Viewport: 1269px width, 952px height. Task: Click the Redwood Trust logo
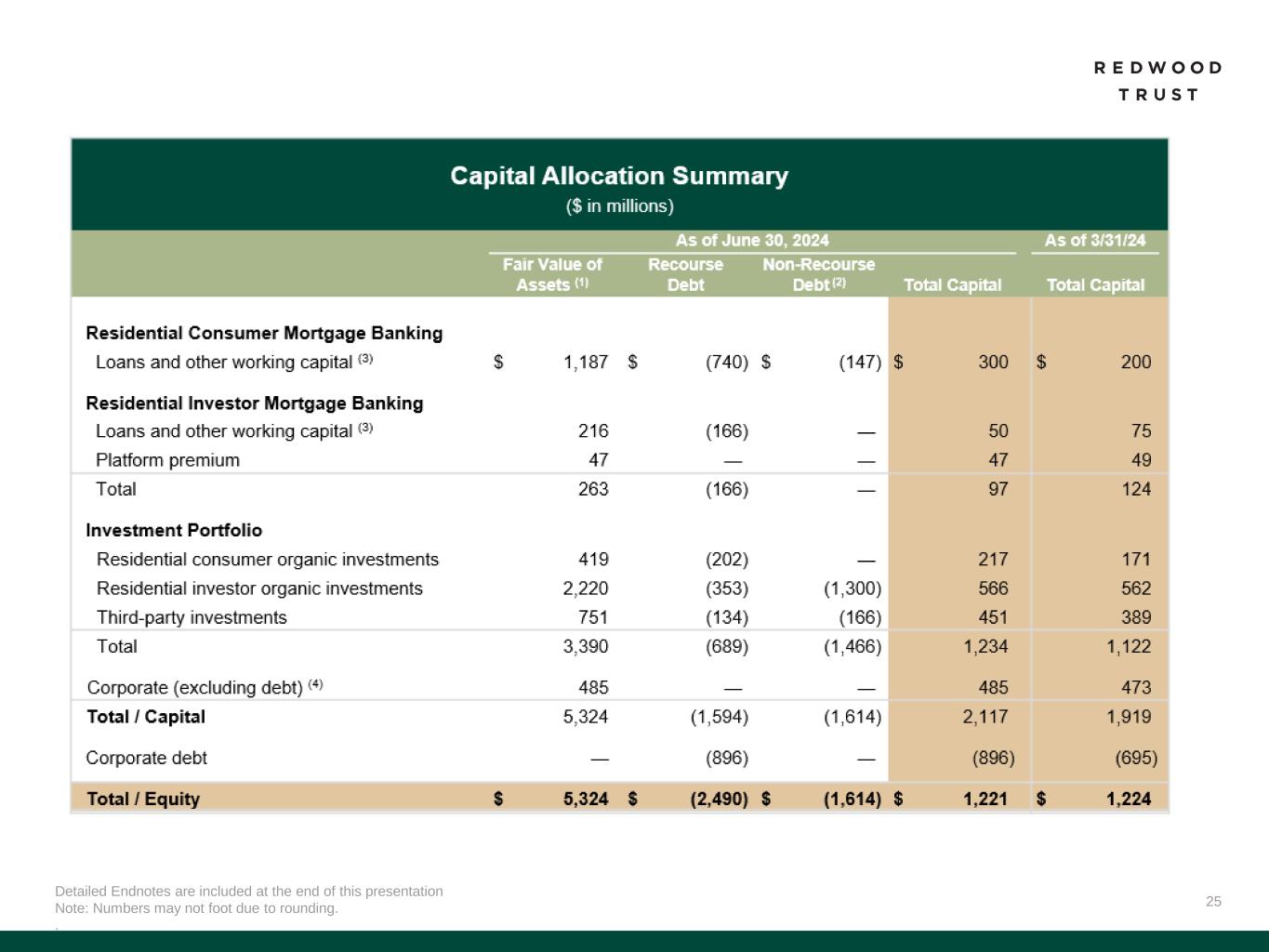tap(1157, 81)
